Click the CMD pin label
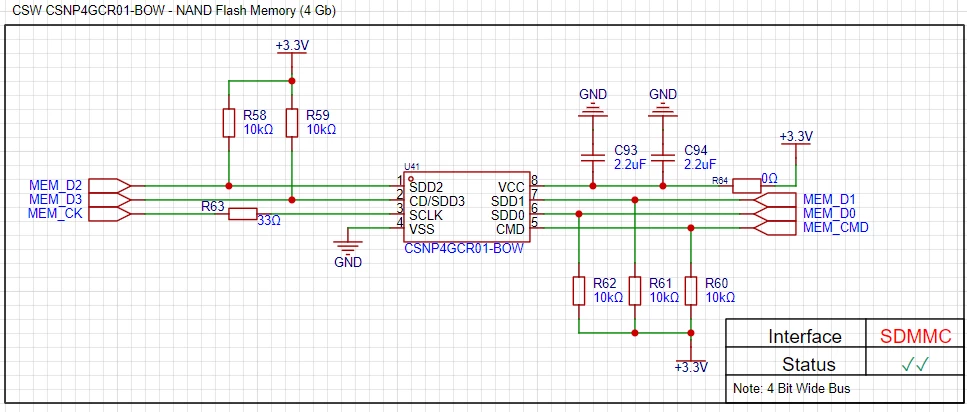Viewport: 967px width, 412px height. [511, 229]
